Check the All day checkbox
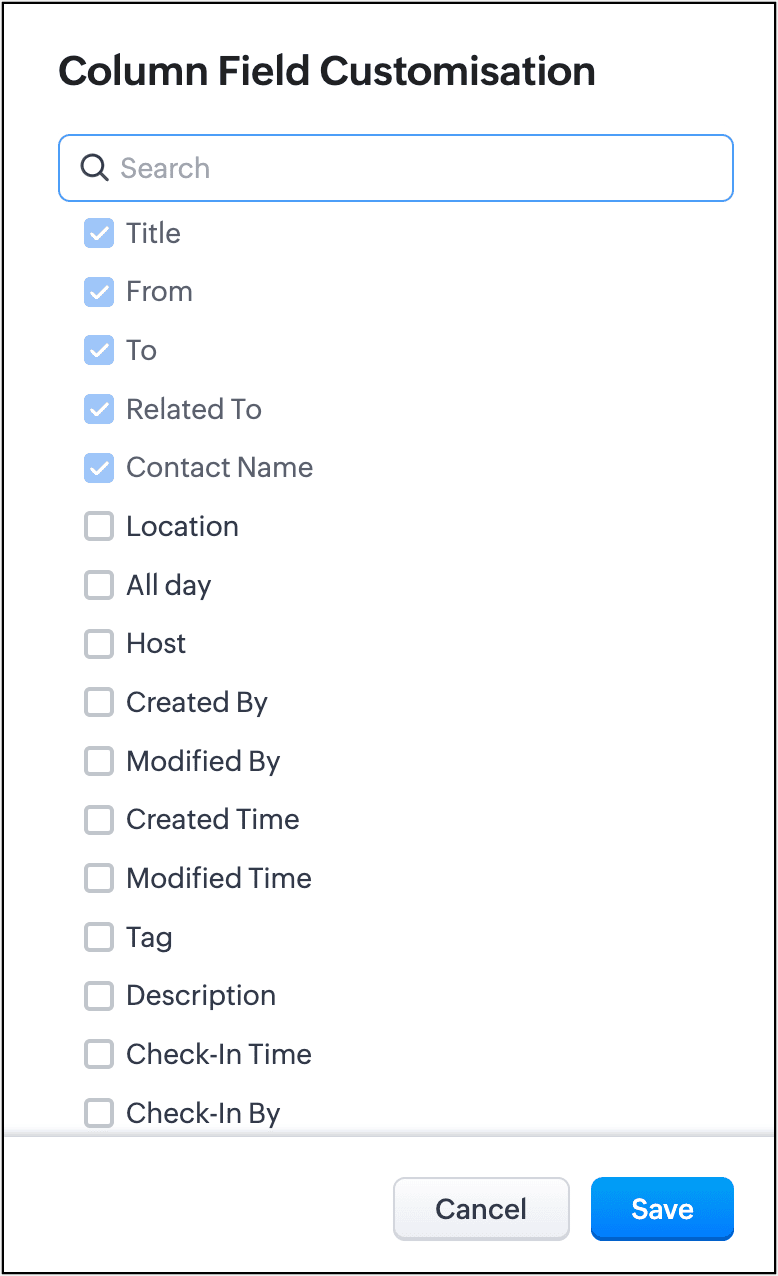The width and height of the screenshot is (778, 1276). pos(99,585)
